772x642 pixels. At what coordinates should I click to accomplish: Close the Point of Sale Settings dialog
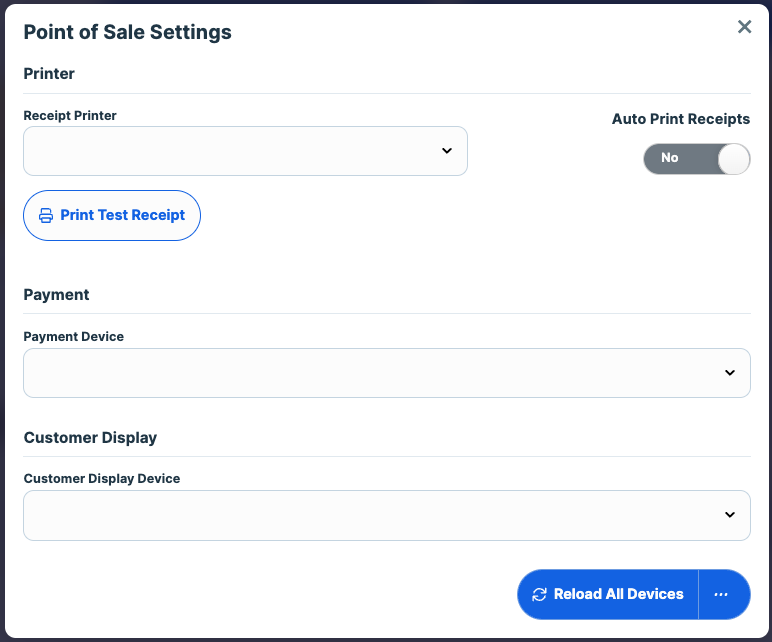pyautogui.click(x=744, y=27)
